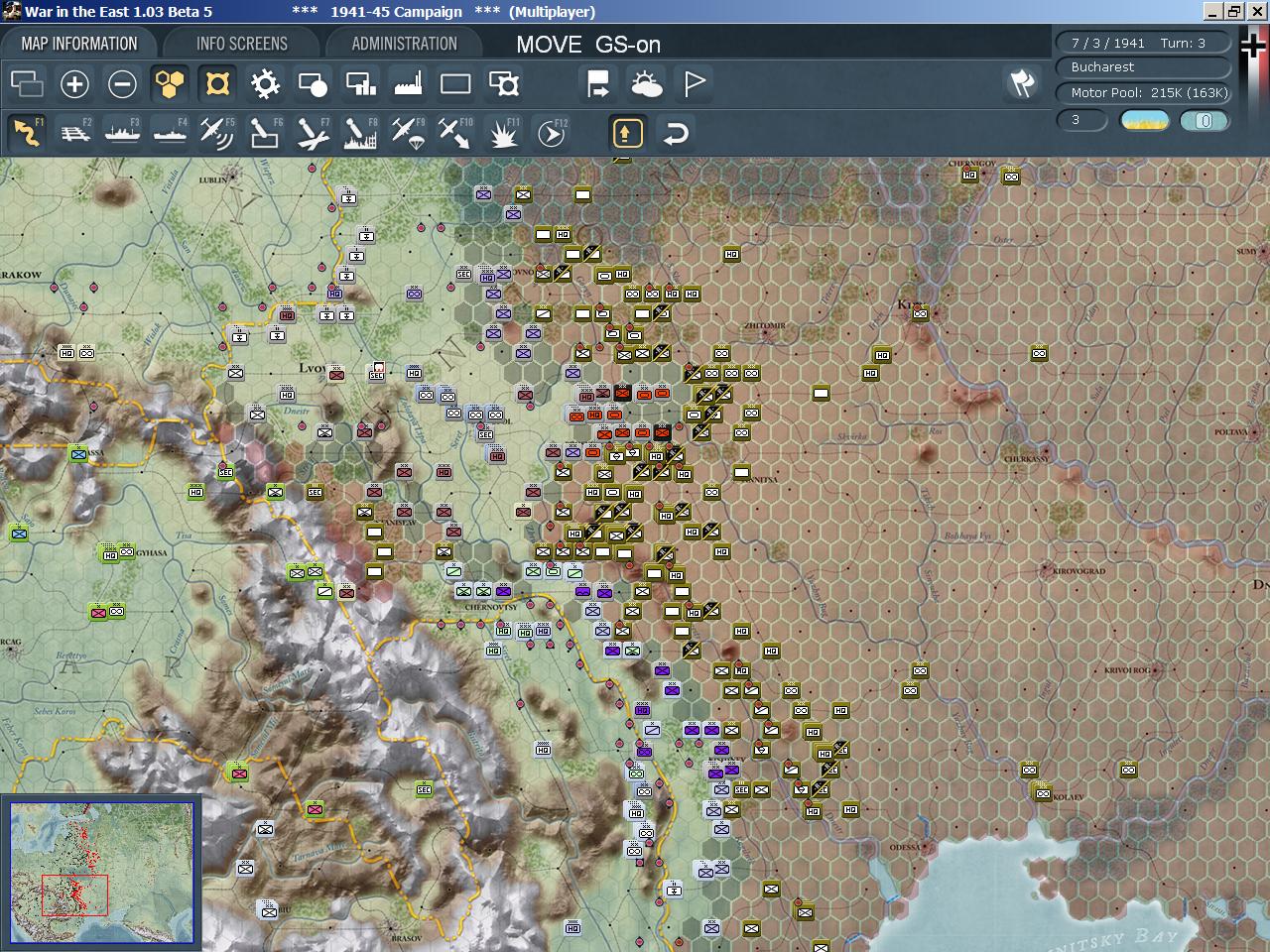Click the crossed flags end turn icon

point(1022,84)
